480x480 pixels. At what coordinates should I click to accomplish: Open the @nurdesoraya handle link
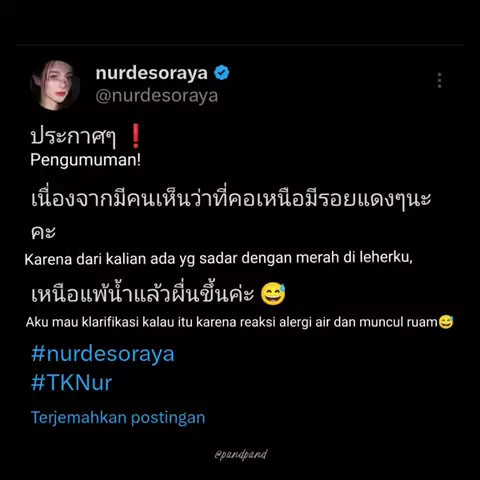click(157, 96)
